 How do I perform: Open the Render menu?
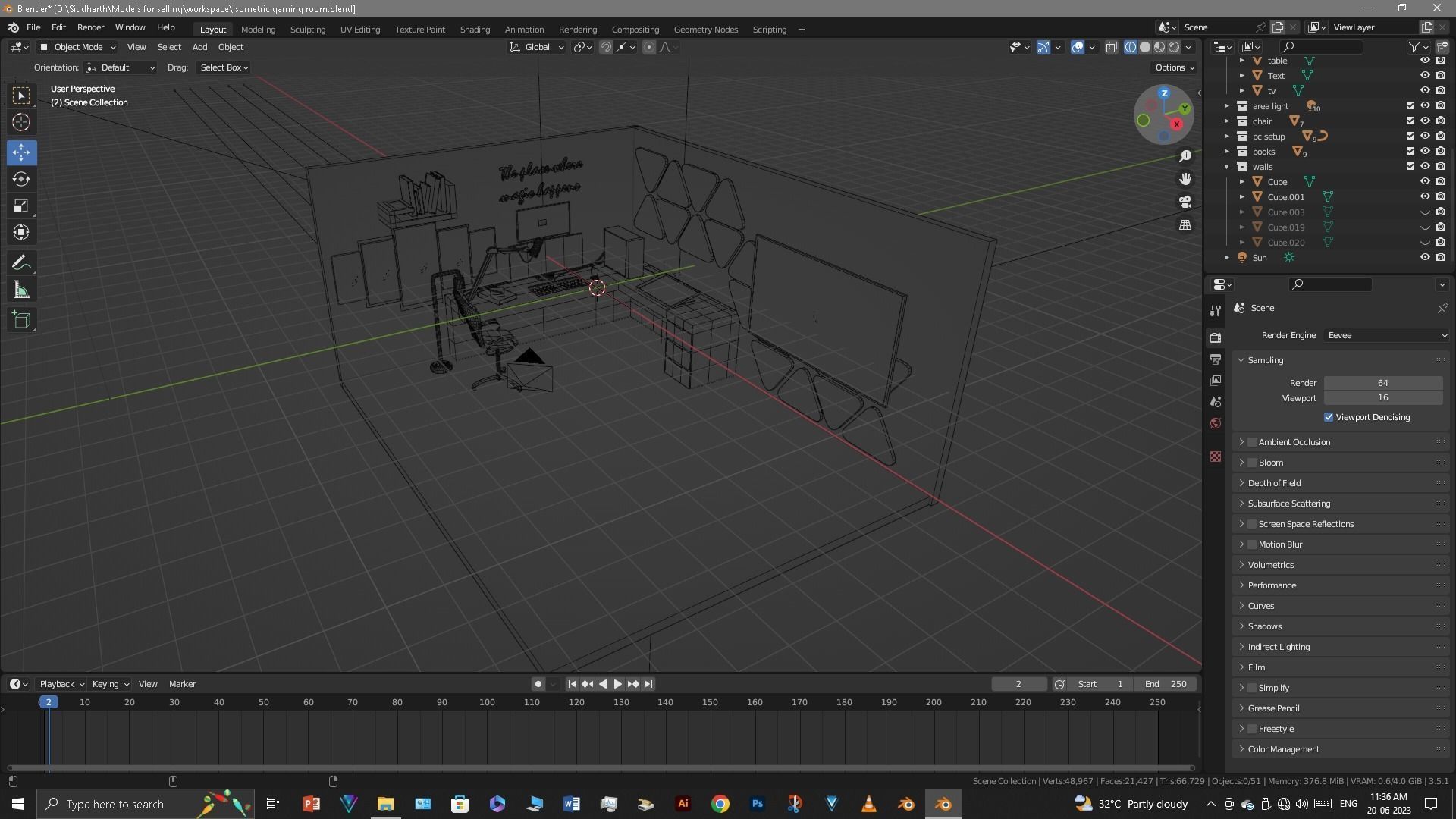[90, 27]
